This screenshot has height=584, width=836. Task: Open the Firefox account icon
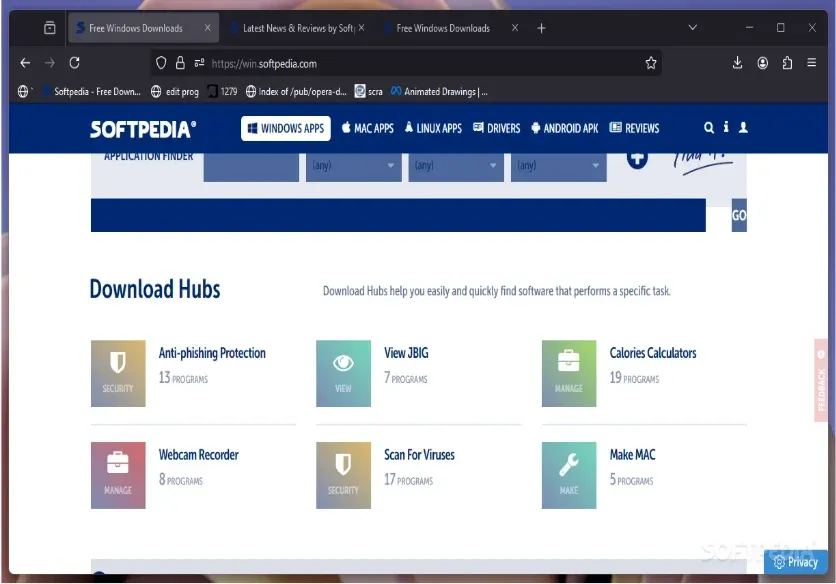tap(762, 63)
